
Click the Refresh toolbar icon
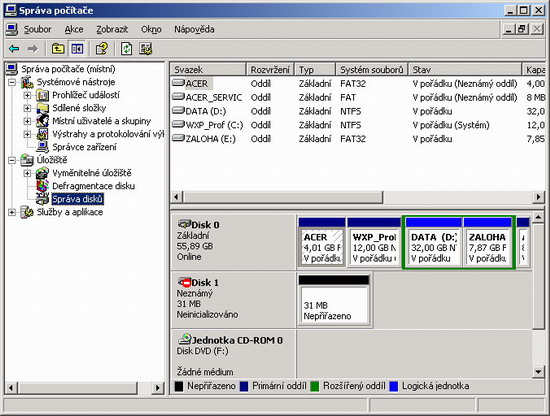(x=126, y=49)
